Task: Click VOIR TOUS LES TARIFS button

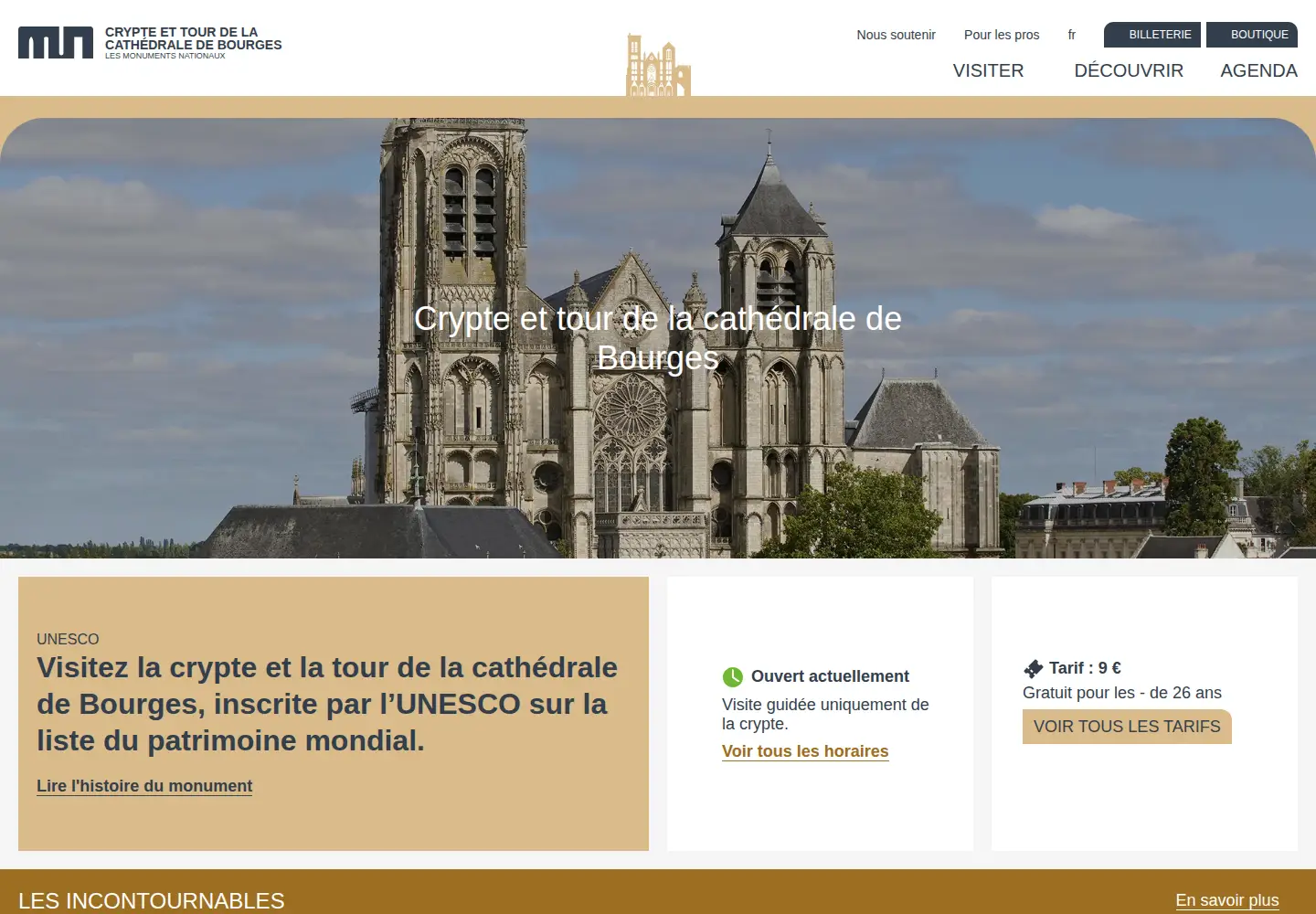Action: click(1127, 727)
